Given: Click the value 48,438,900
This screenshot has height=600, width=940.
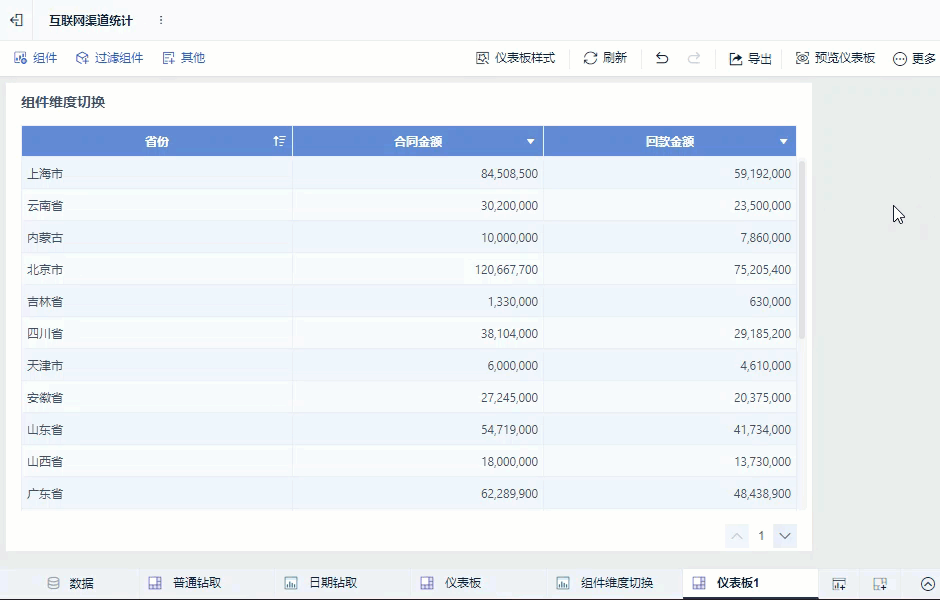Looking at the screenshot, I should tap(762, 494).
